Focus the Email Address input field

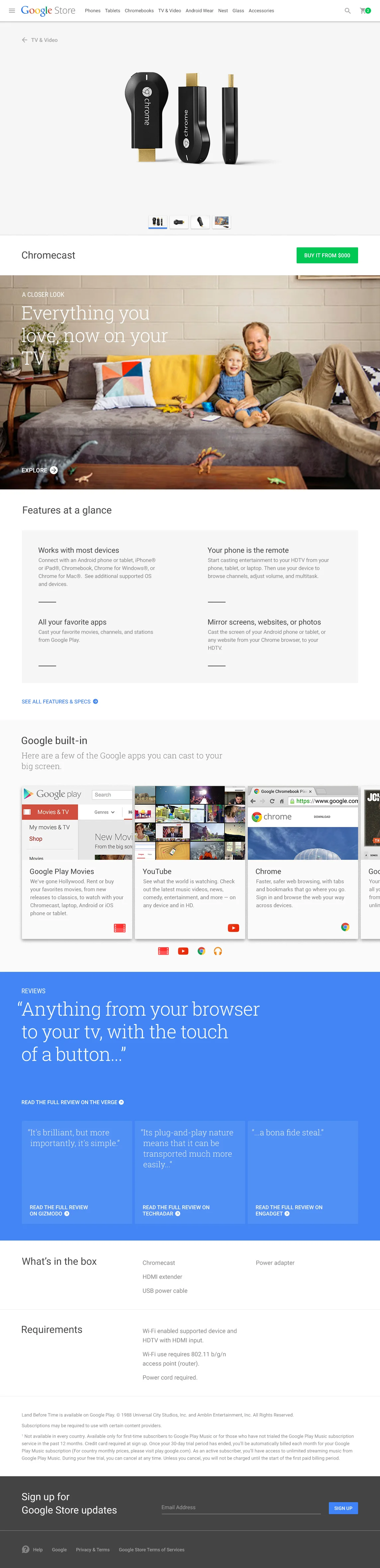pyautogui.click(x=241, y=1507)
